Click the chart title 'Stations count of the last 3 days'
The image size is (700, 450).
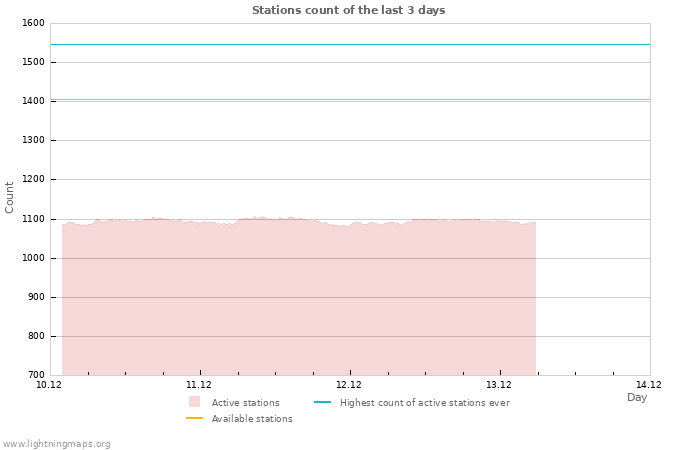pos(348,10)
